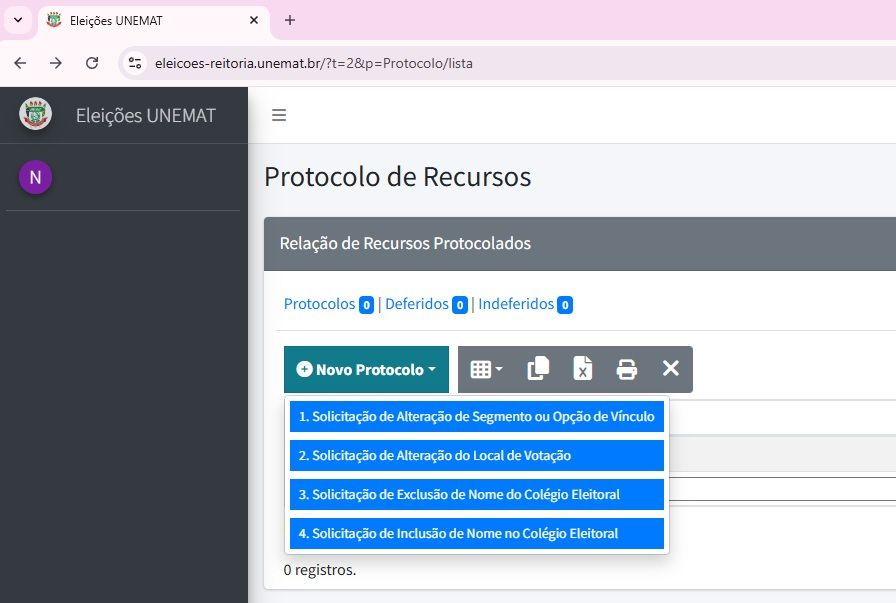Reload the page with the refresh icon

tap(92, 63)
